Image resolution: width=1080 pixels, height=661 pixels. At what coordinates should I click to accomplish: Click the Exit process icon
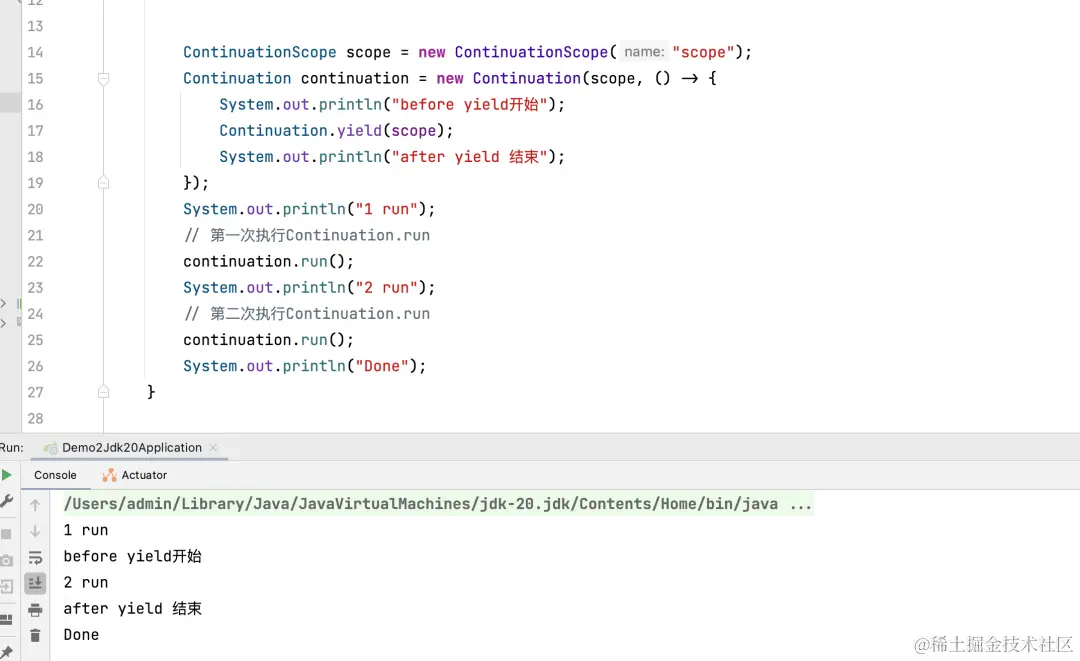6,587
